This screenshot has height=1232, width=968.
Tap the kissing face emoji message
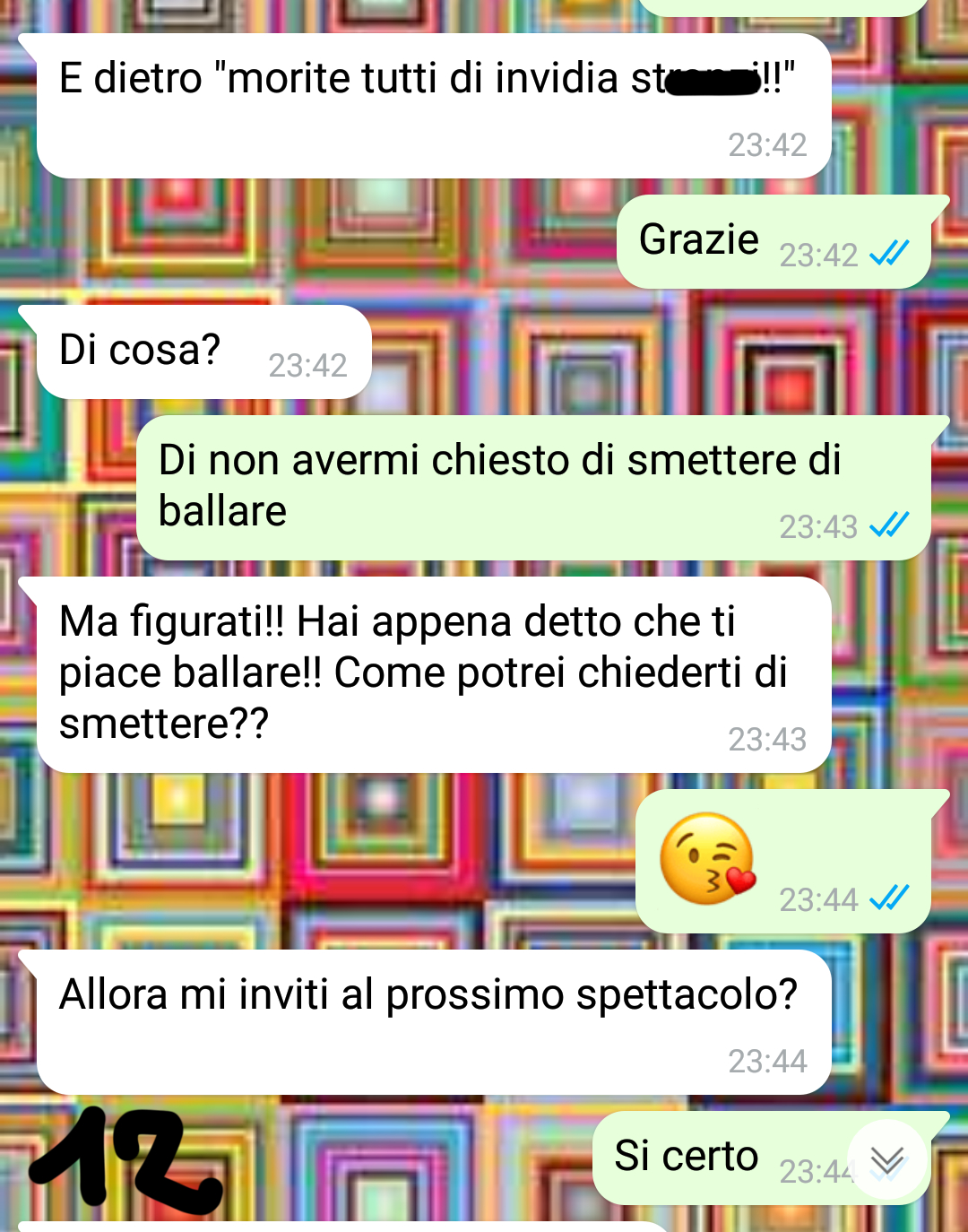(x=708, y=859)
